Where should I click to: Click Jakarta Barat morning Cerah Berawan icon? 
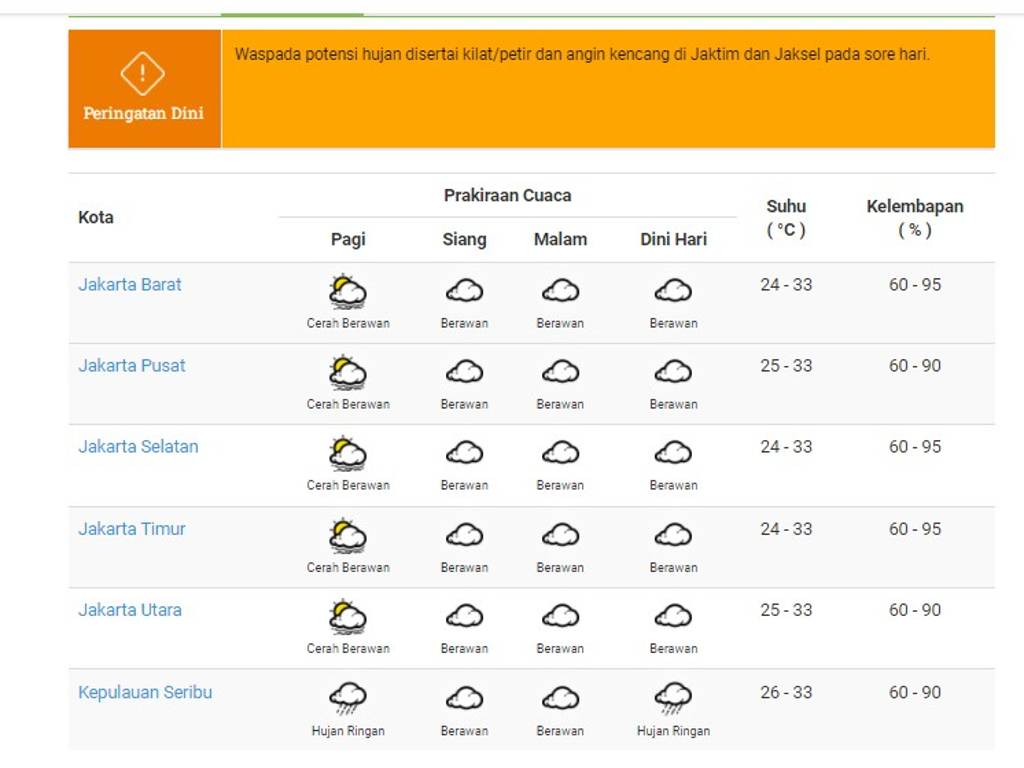[x=348, y=291]
